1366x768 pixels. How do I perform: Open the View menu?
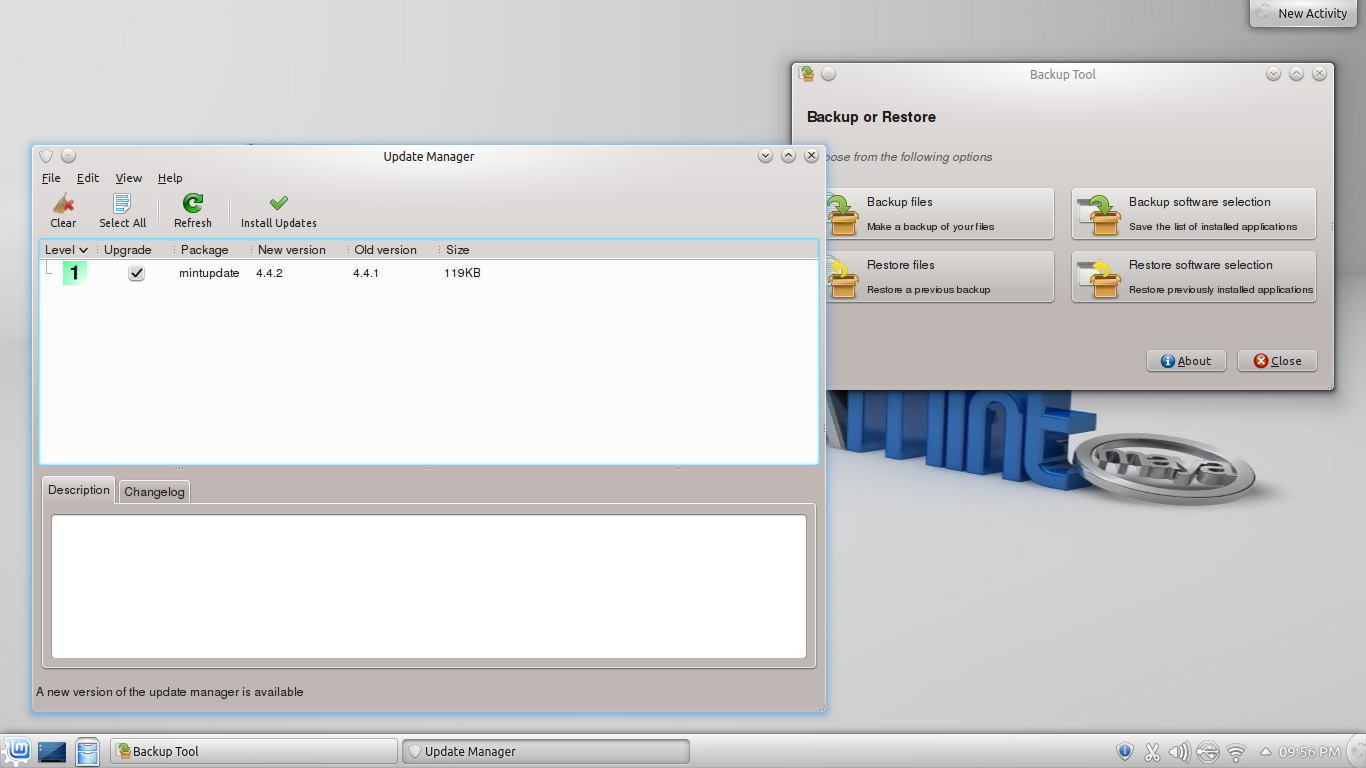click(129, 178)
